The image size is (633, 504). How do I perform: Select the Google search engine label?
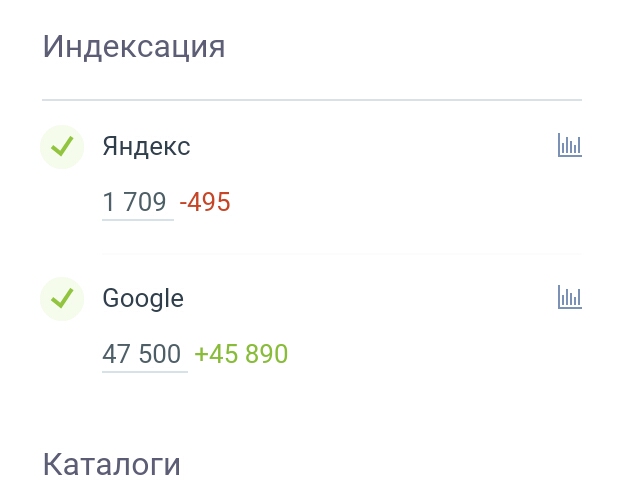(x=143, y=298)
